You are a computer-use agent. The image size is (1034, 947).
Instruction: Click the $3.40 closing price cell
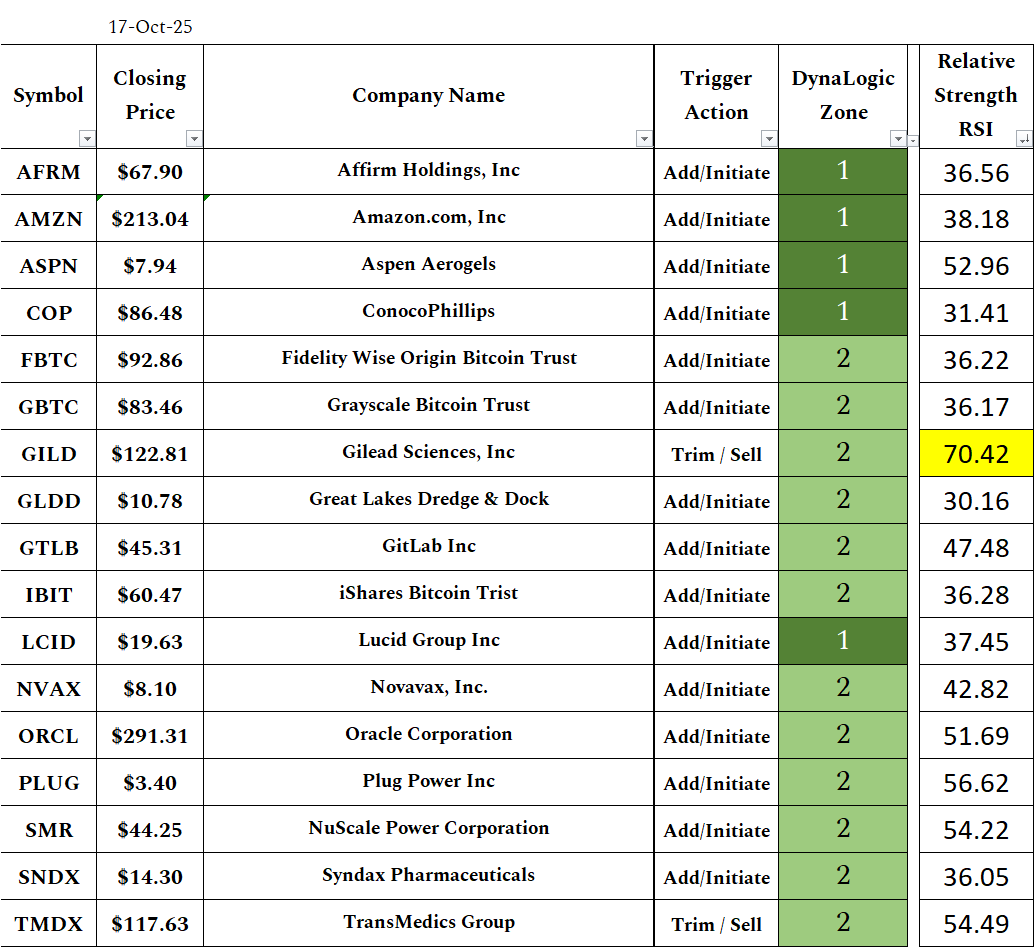tap(150, 782)
